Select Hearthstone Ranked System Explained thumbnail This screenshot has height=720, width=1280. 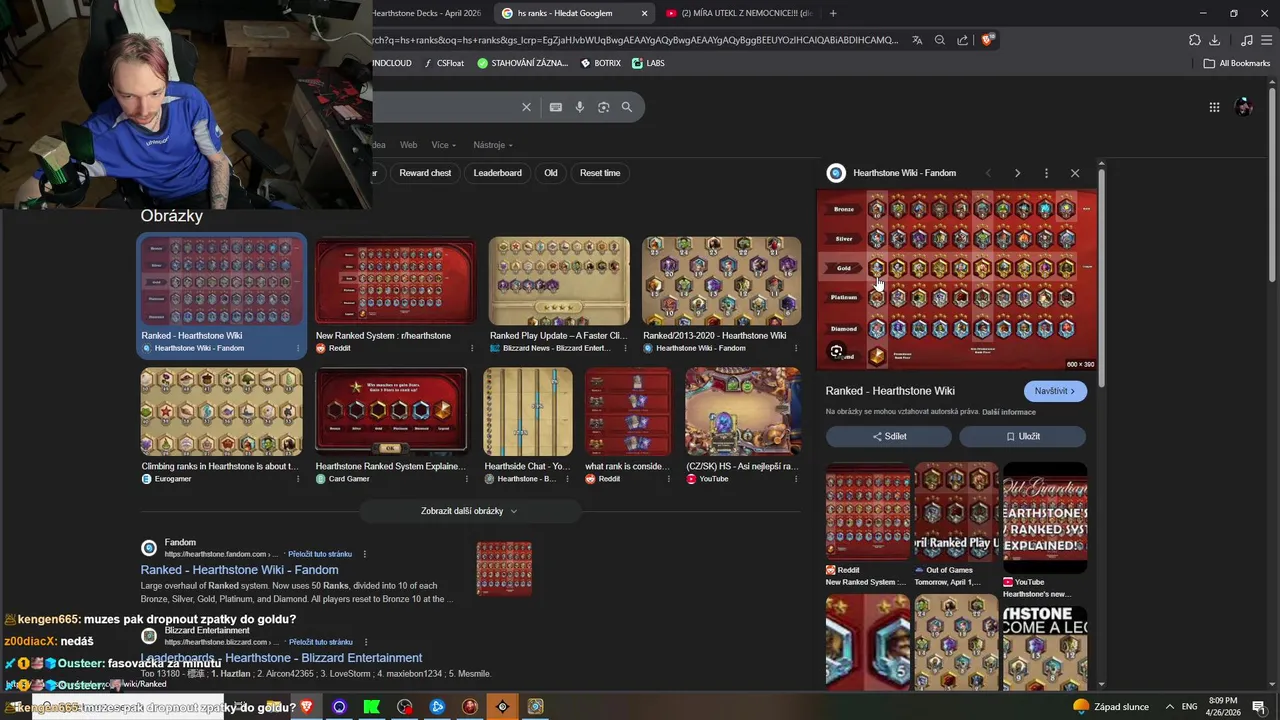(391, 412)
